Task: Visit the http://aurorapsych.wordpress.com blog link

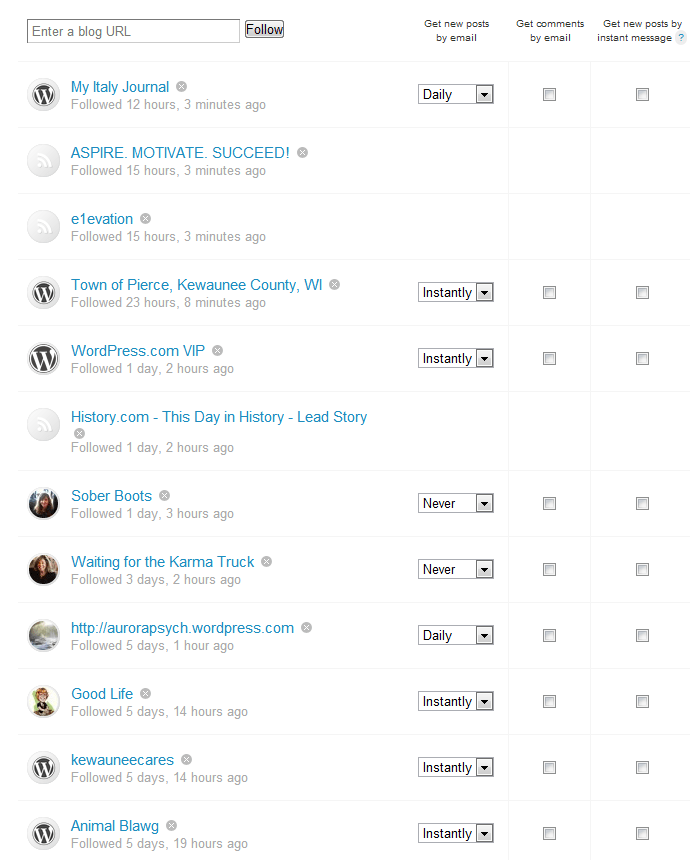Action: pyautogui.click(x=182, y=628)
